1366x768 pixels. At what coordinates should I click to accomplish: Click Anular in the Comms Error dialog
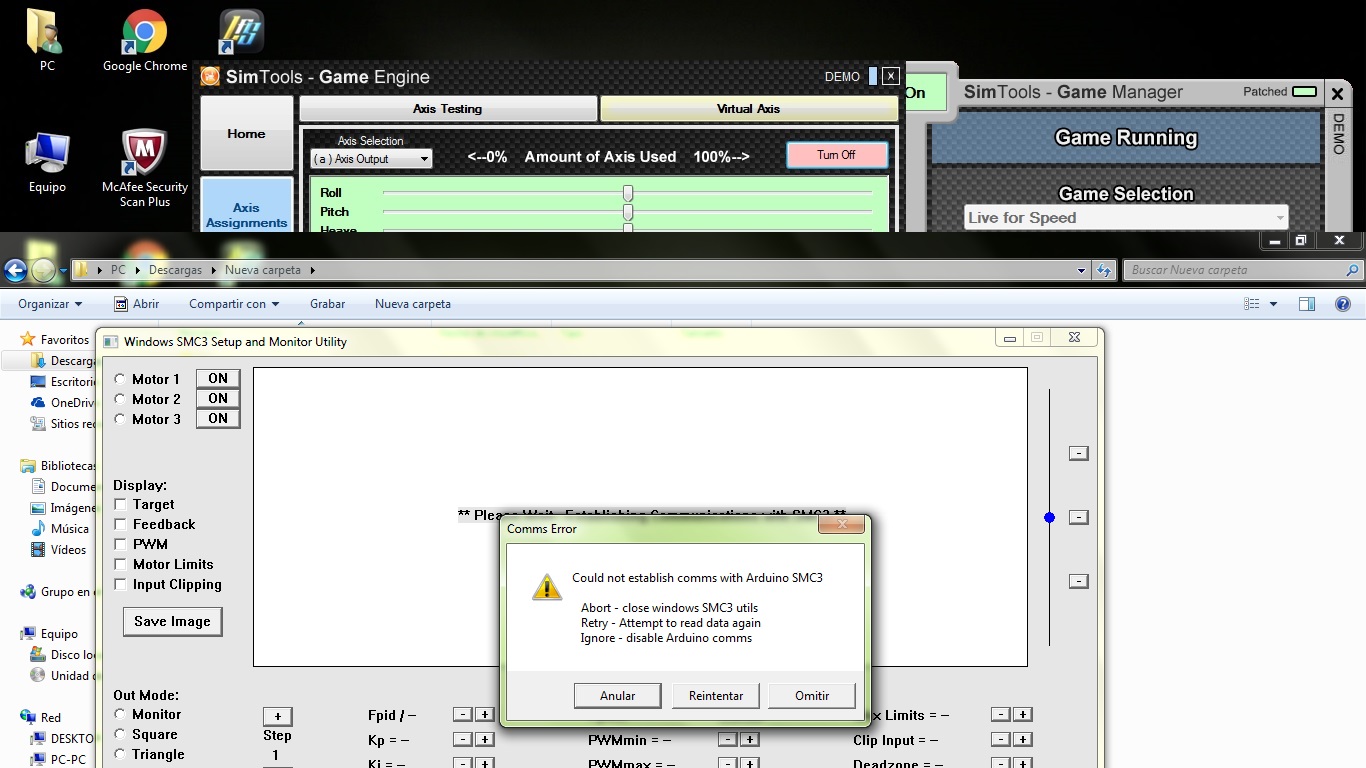(x=618, y=696)
